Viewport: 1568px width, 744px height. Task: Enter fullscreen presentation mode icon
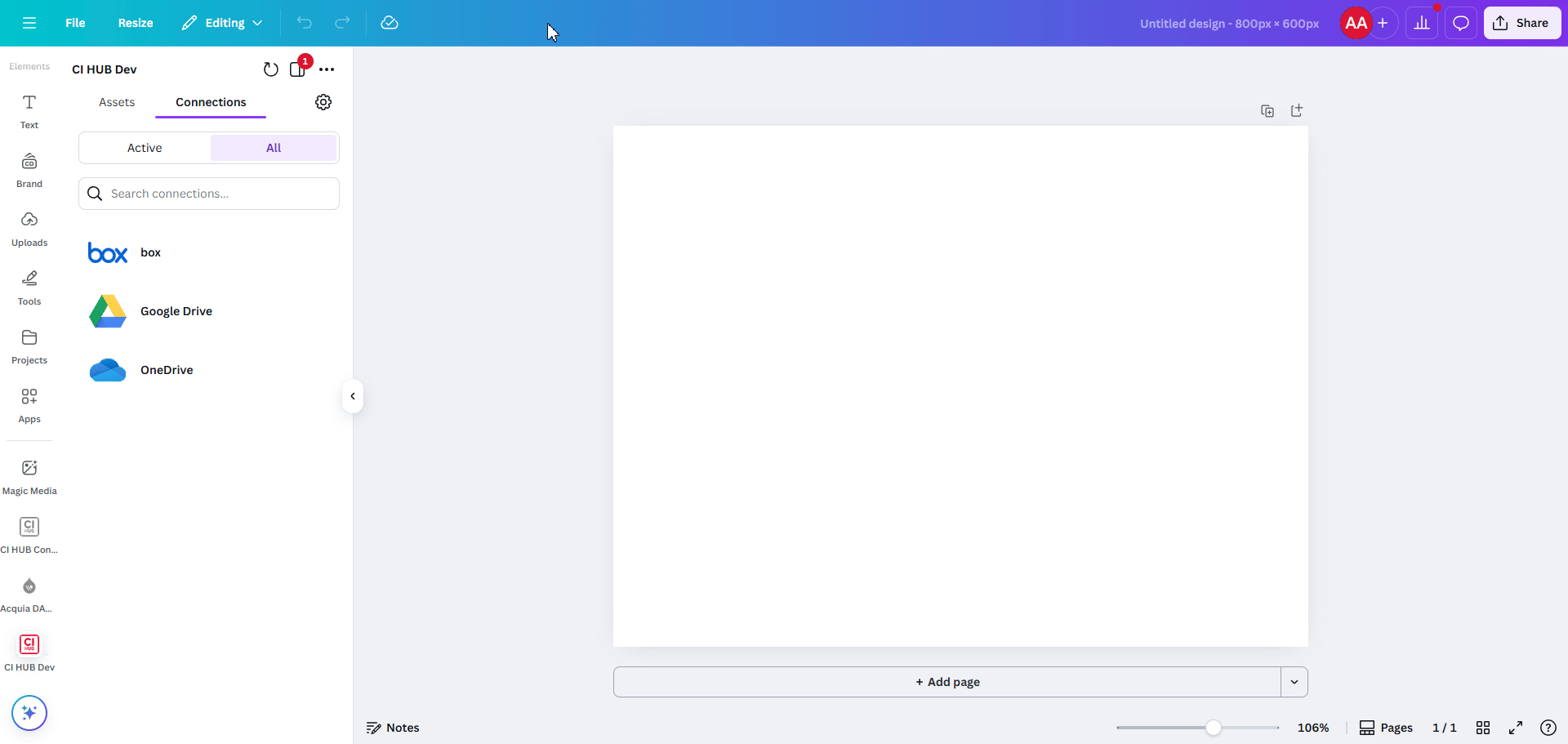(1516, 728)
